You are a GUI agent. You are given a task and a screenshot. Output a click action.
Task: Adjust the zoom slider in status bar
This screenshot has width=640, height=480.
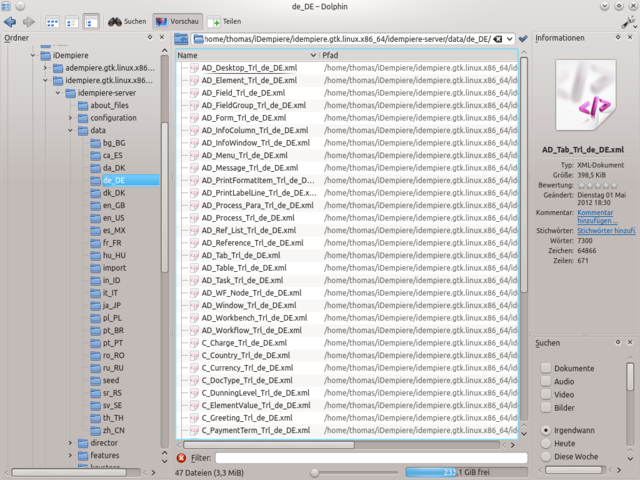314,471
